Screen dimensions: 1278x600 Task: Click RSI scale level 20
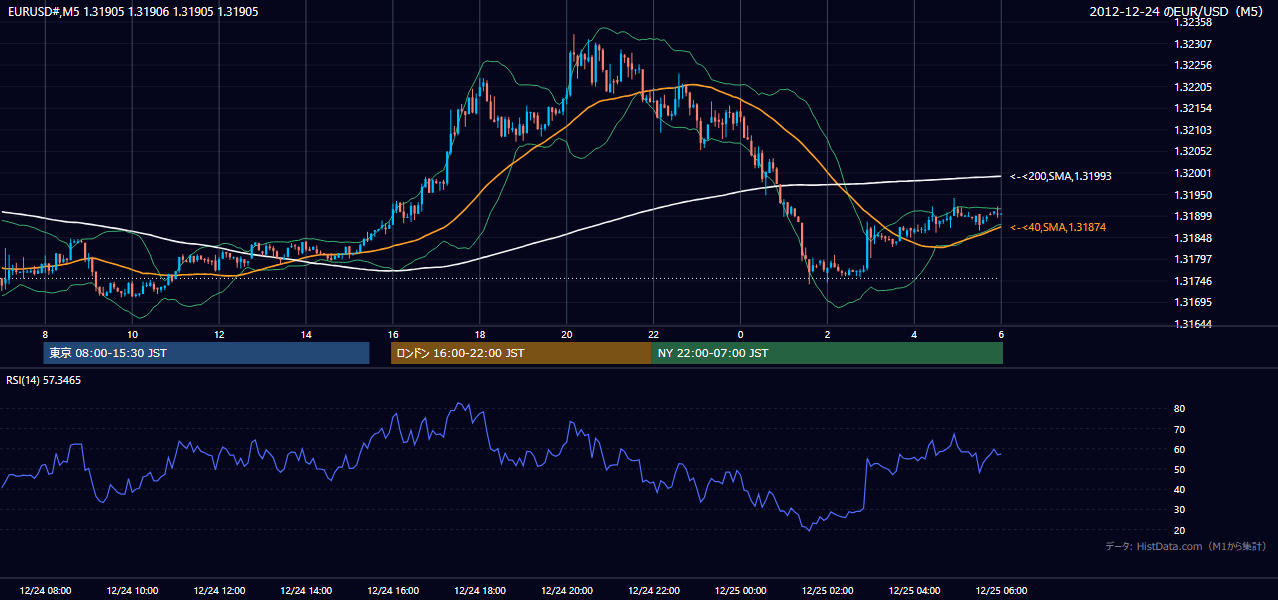click(1179, 530)
